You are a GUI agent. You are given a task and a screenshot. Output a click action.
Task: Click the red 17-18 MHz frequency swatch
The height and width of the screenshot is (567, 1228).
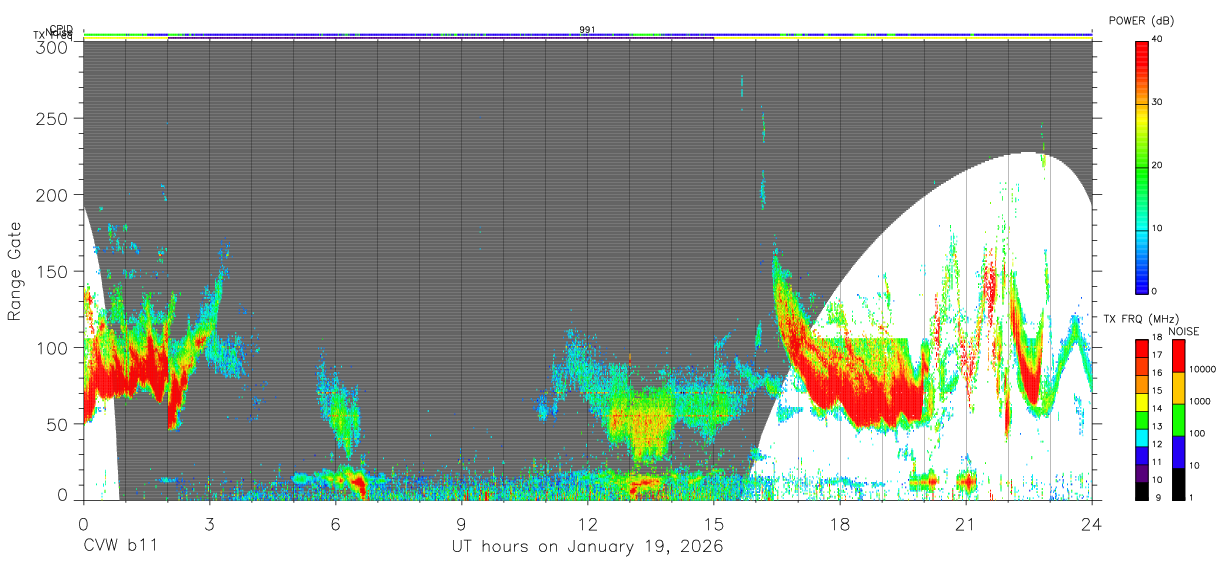[1141, 349]
